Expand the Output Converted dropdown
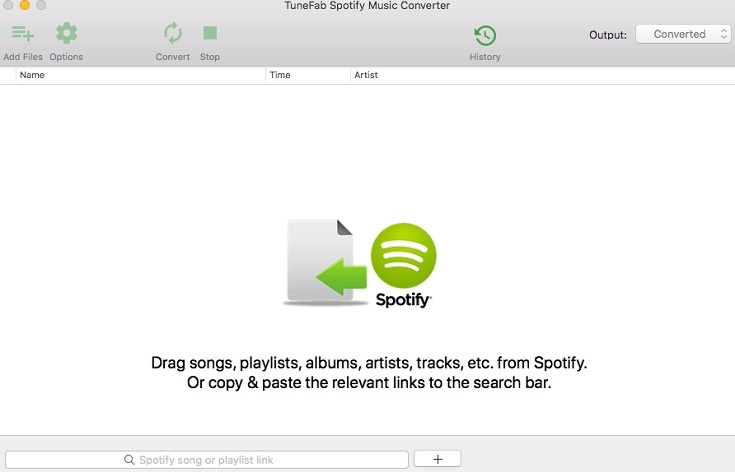The width and height of the screenshot is (735, 472). pyautogui.click(x=683, y=34)
